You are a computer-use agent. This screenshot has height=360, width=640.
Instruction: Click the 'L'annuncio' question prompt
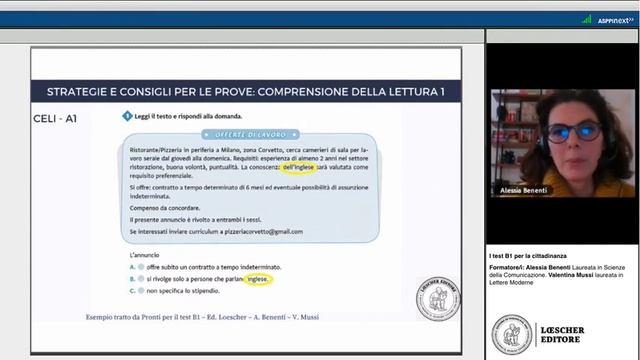pos(144,255)
